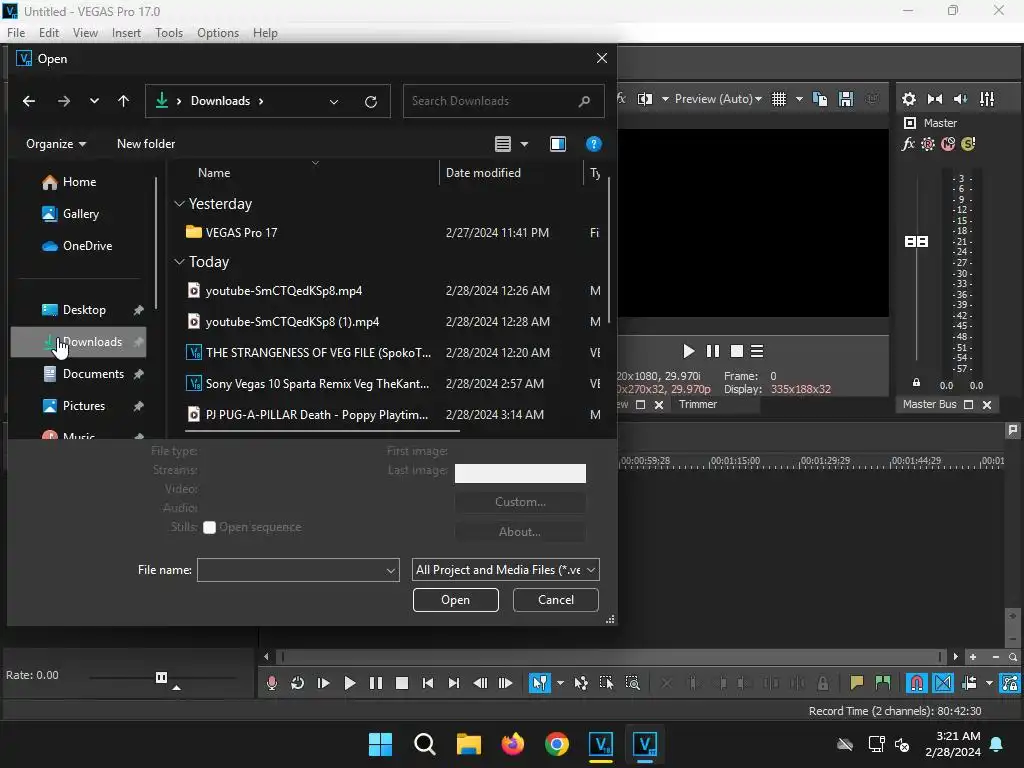Click the New folder button
The width and height of the screenshot is (1024, 768).
click(146, 144)
